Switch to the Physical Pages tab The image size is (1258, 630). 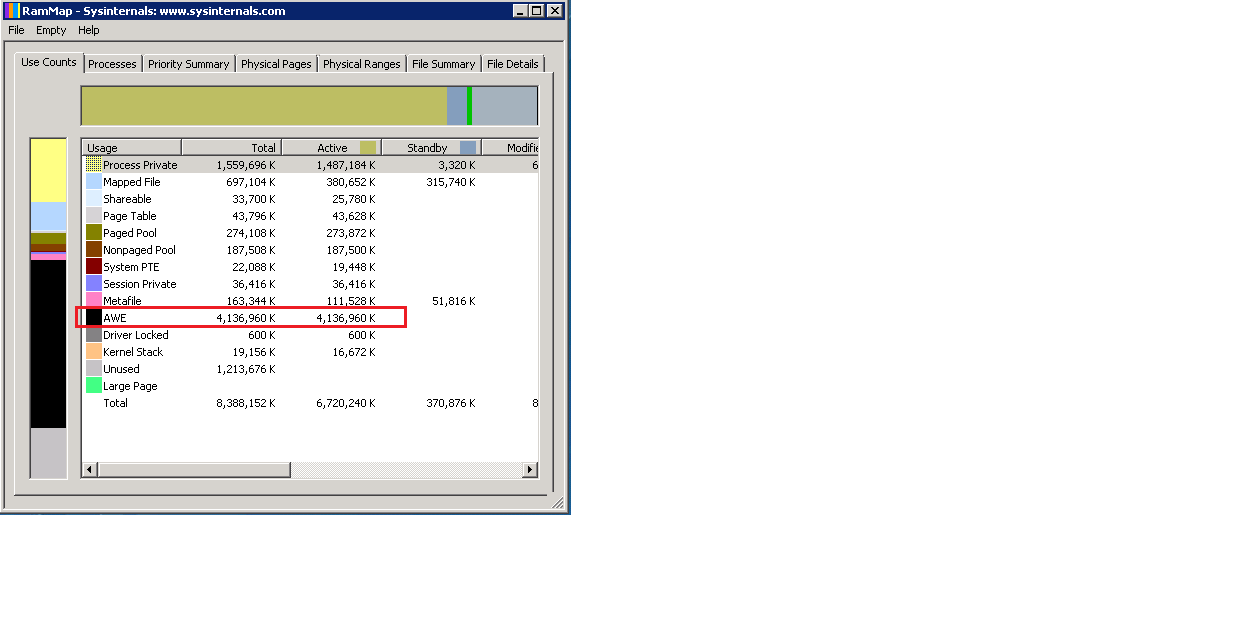[276, 64]
